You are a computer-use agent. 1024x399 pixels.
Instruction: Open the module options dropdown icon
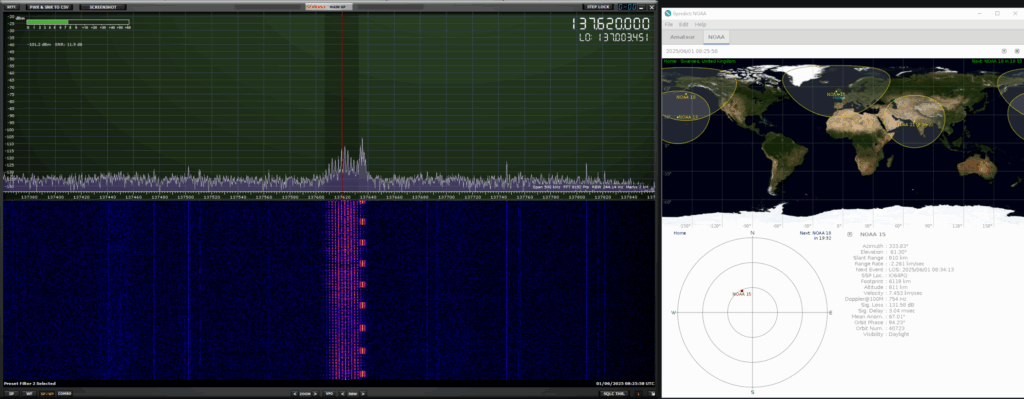click(1004, 51)
